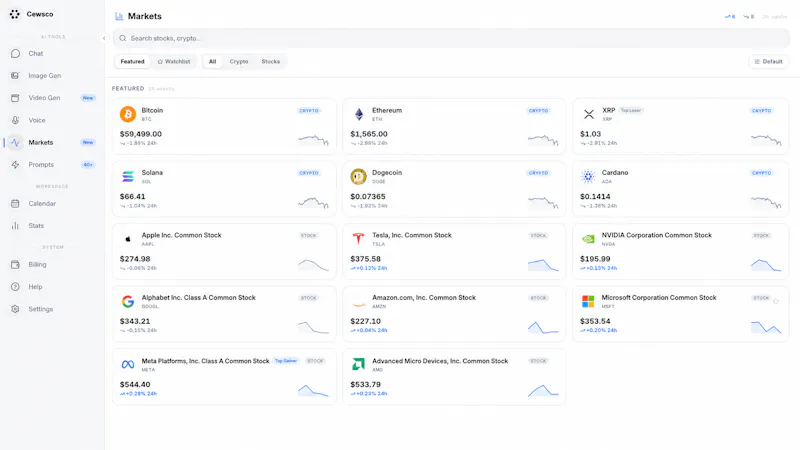
Task: Select the Crypto filter tab
Action: 239,62
